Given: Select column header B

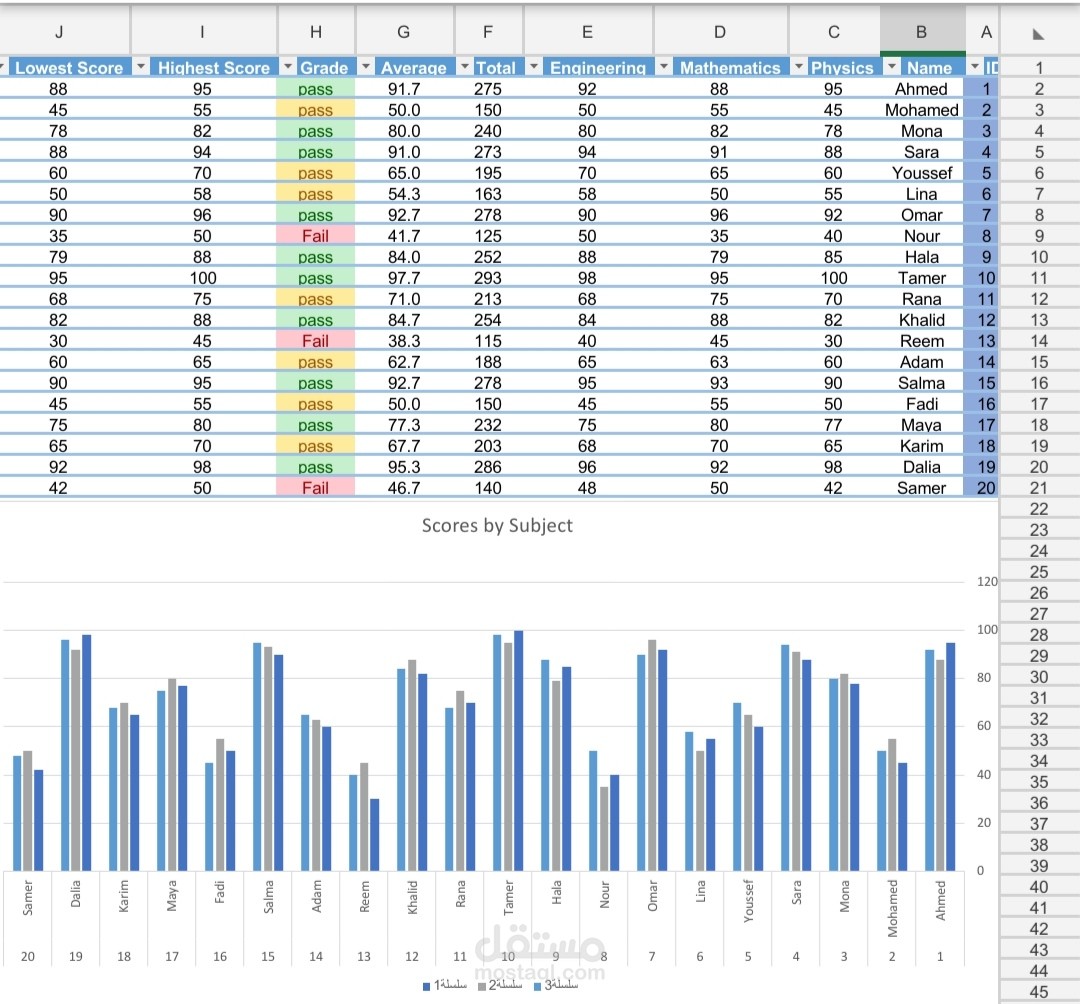Looking at the screenshot, I should [x=920, y=32].
